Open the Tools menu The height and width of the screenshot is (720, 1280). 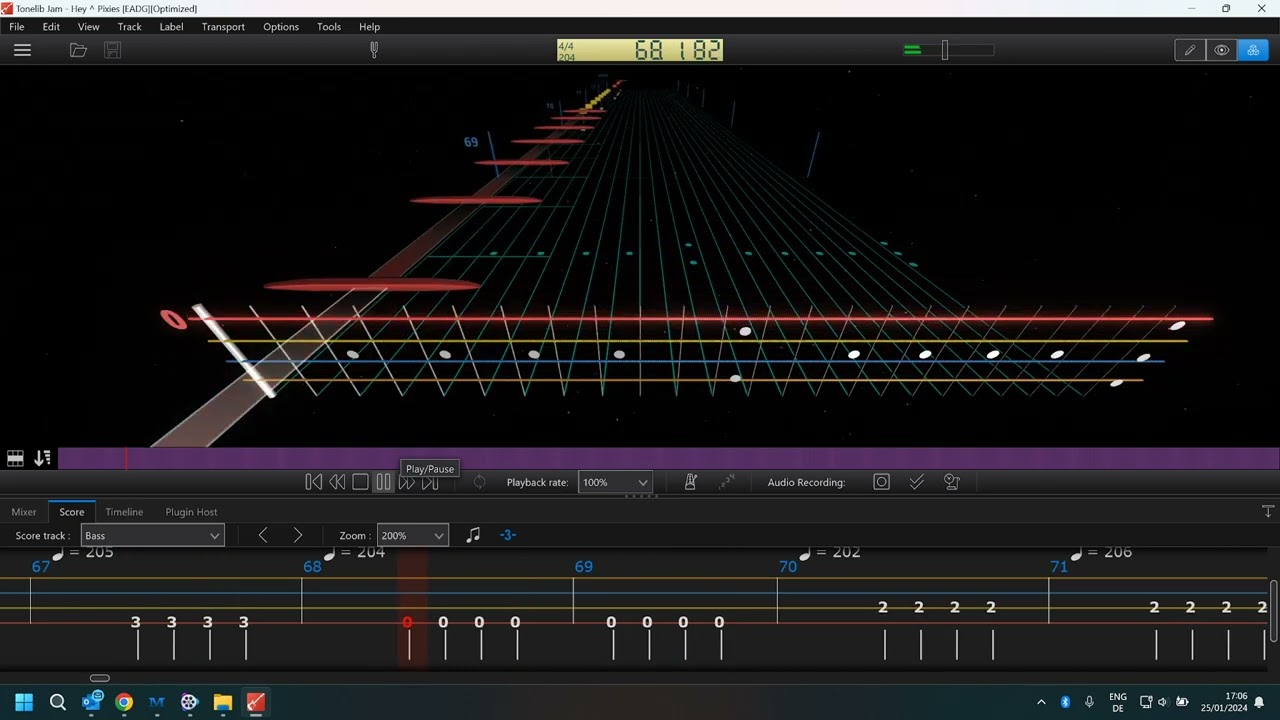coord(329,27)
